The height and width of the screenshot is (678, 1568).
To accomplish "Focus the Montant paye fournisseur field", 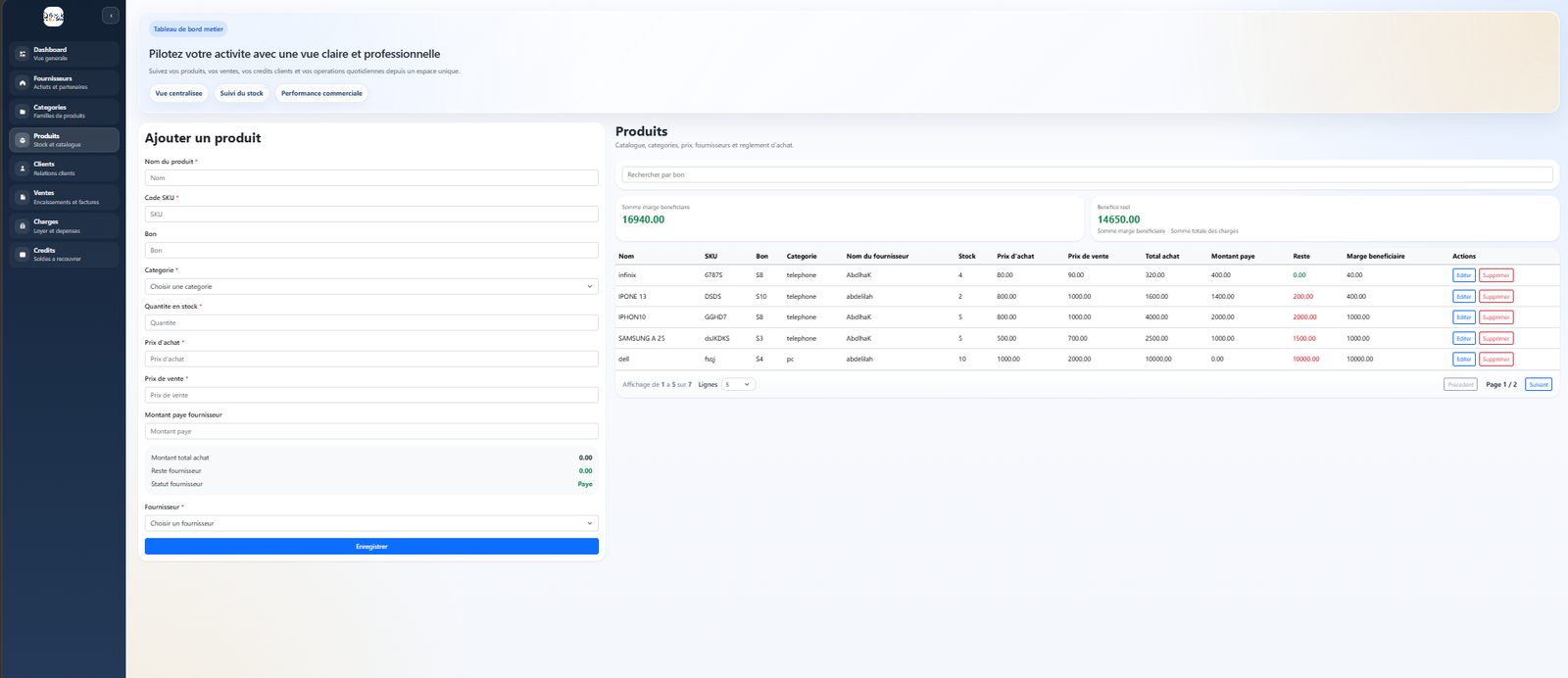I will click(x=371, y=432).
